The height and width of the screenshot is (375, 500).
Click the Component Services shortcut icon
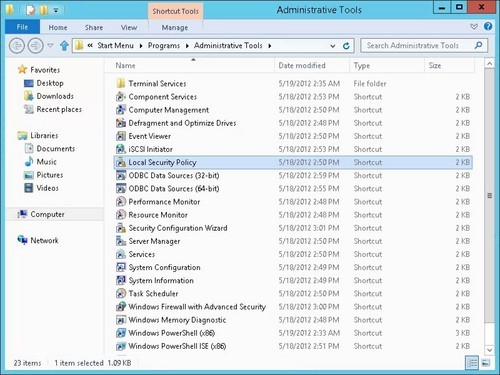point(121,97)
